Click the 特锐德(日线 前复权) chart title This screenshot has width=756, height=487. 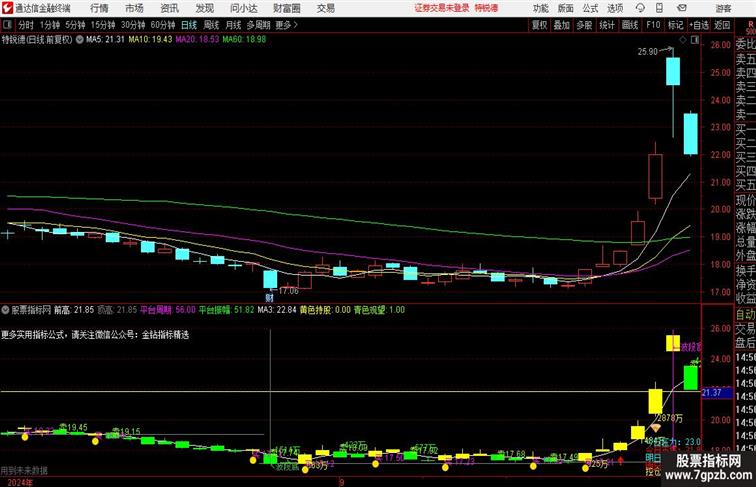37,40
